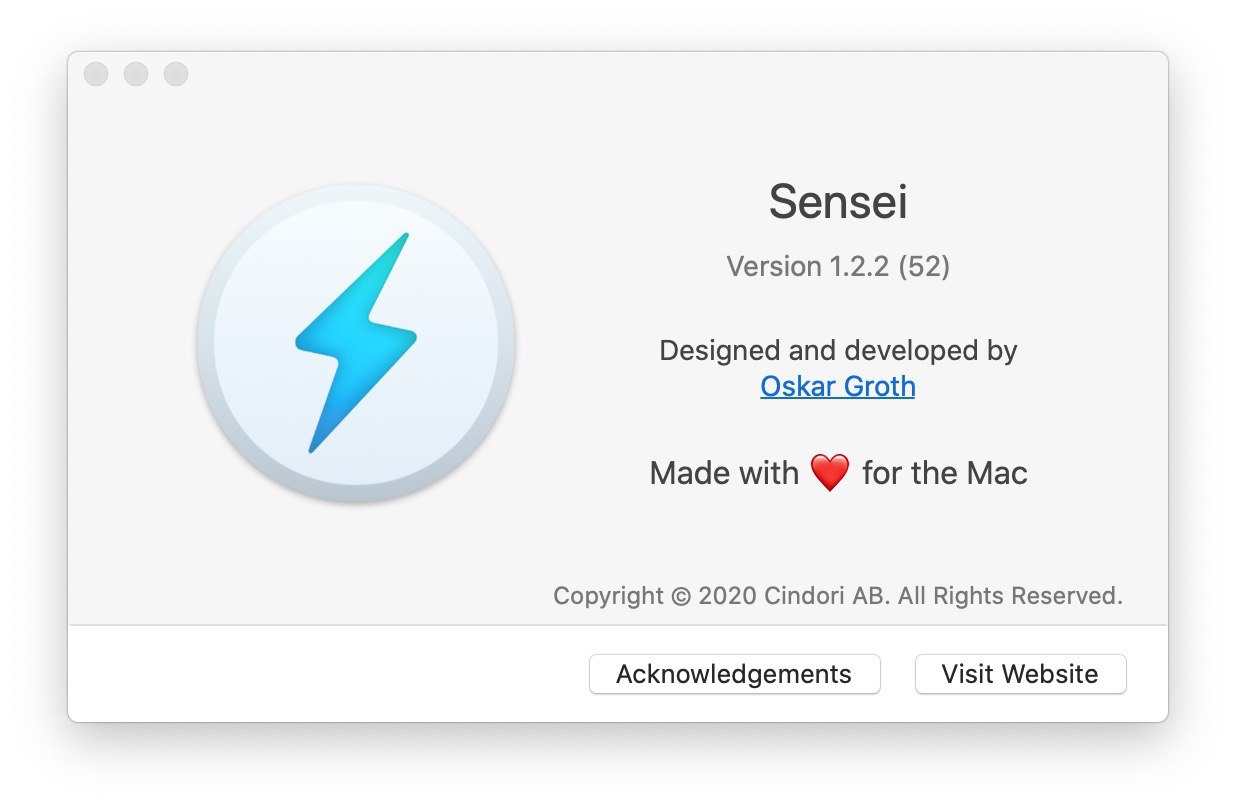Click the Copyright 2020 notice
Viewport: 1236px width, 806px height.
click(x=838, y=596)
